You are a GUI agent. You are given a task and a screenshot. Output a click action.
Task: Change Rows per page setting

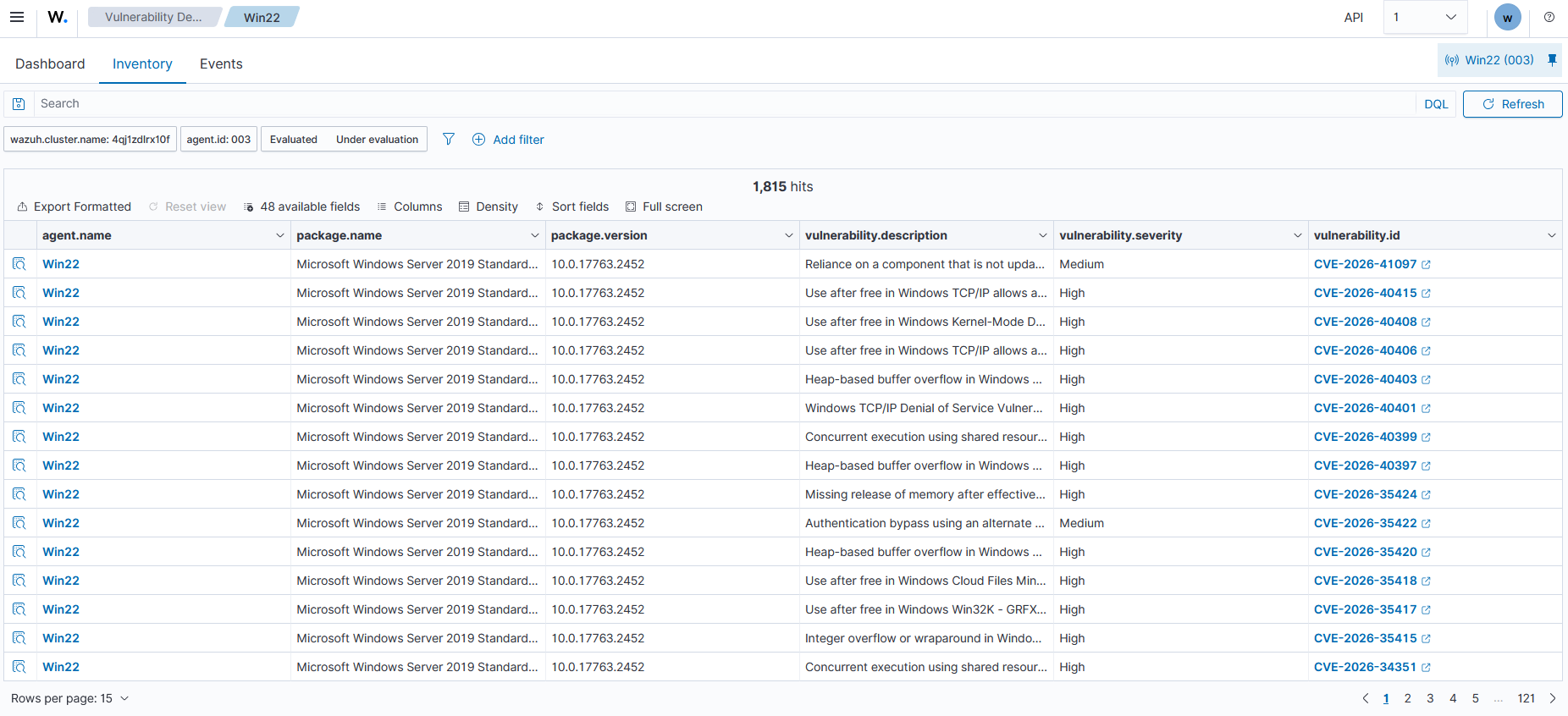coord(70,698)
